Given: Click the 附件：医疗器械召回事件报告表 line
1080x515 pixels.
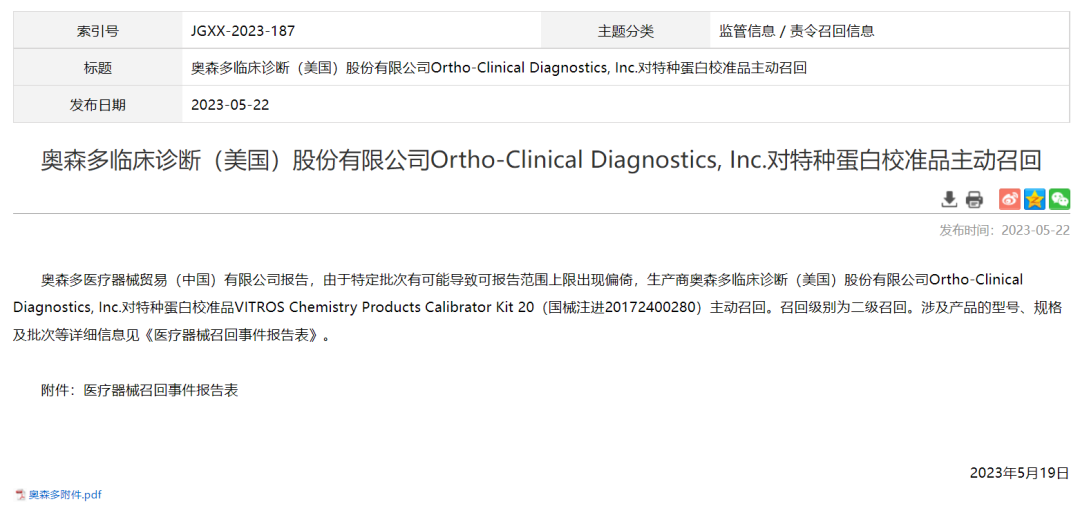Looking at the screenshot, I should [139, 390].
